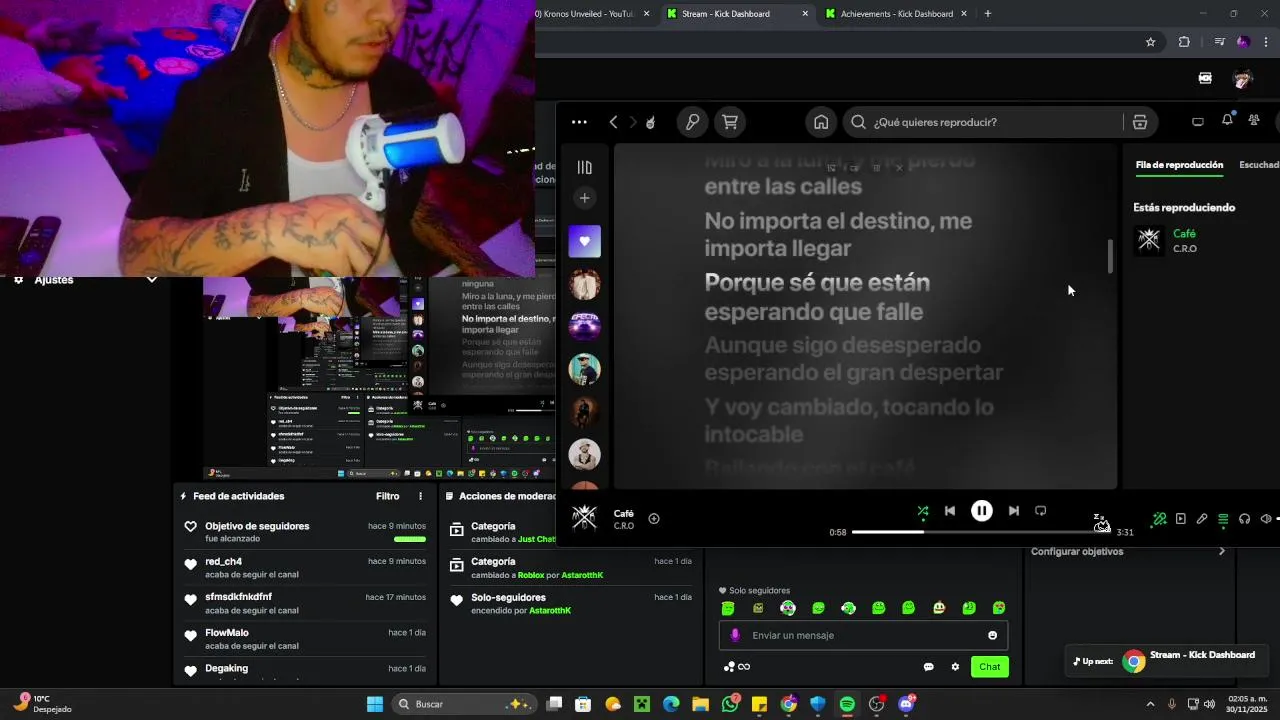
Task: Insert the first green Kick emote
Action: 728,608
